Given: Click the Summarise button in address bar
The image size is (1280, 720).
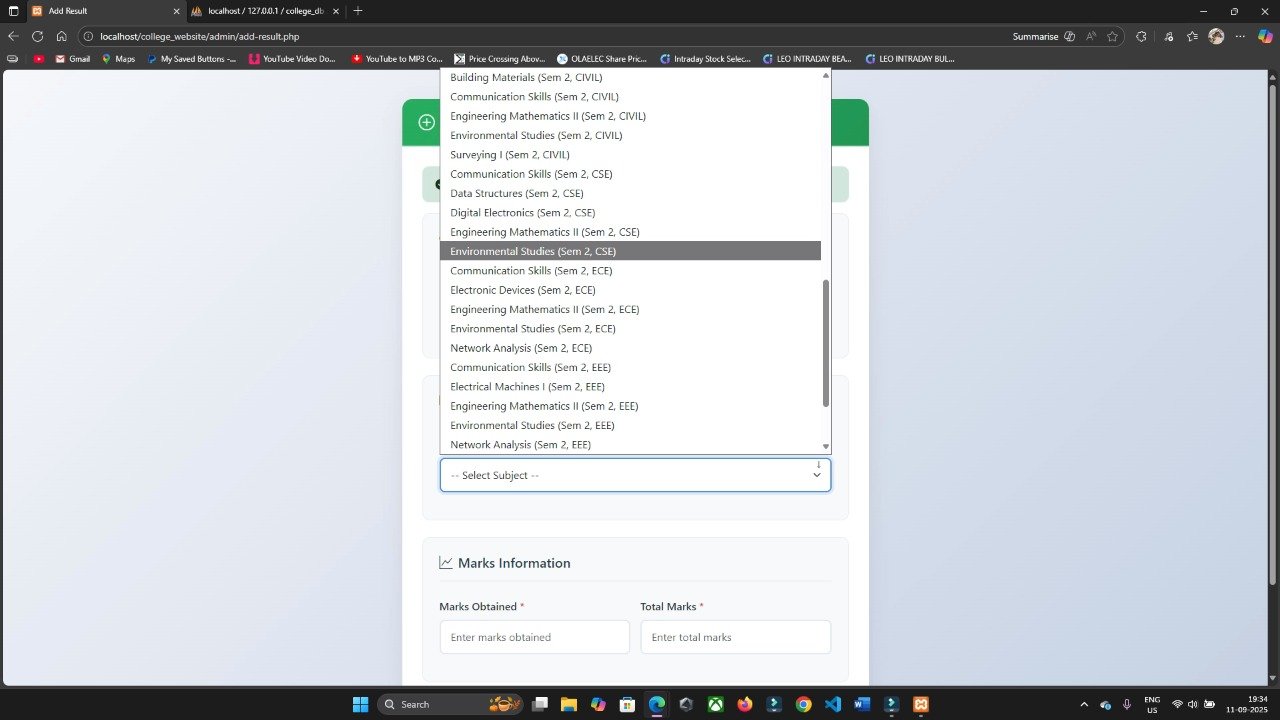Looking at the screenshot, I should 1035,36.
